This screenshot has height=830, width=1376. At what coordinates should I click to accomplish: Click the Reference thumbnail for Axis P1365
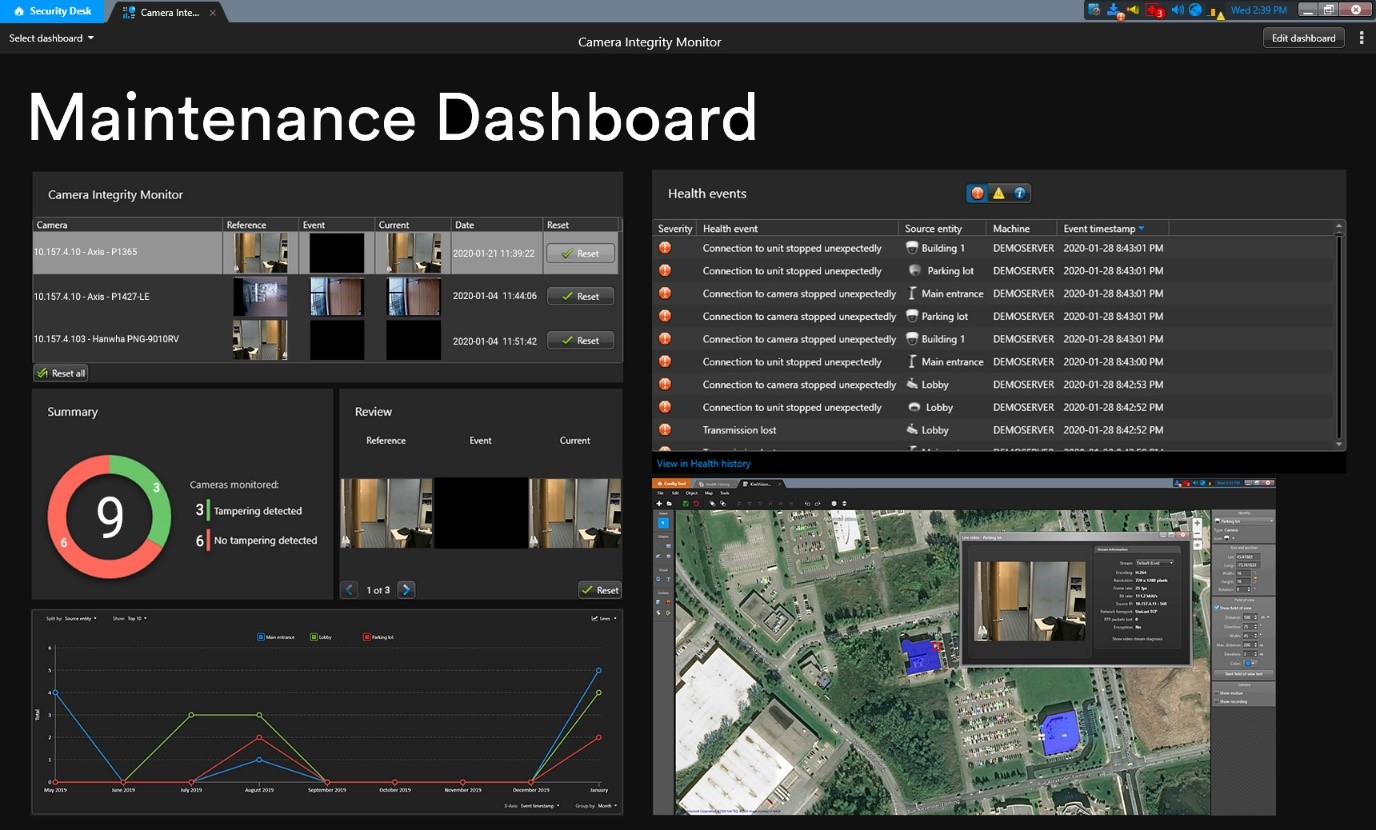tap(260, 253)
